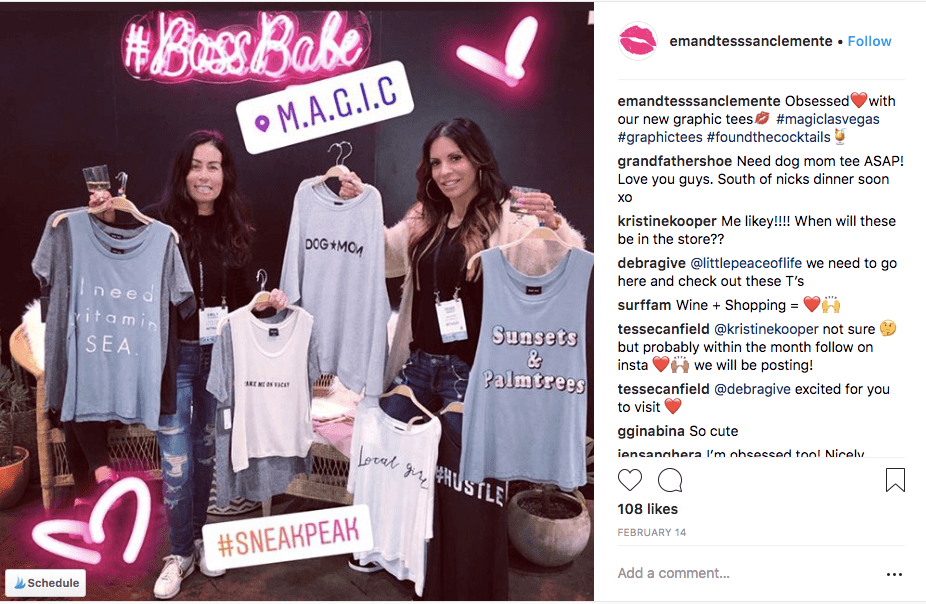926x604 pixels.
Task: Click the @debragive mention in tessecanfield's reply
Action: (x=752, y=389)
